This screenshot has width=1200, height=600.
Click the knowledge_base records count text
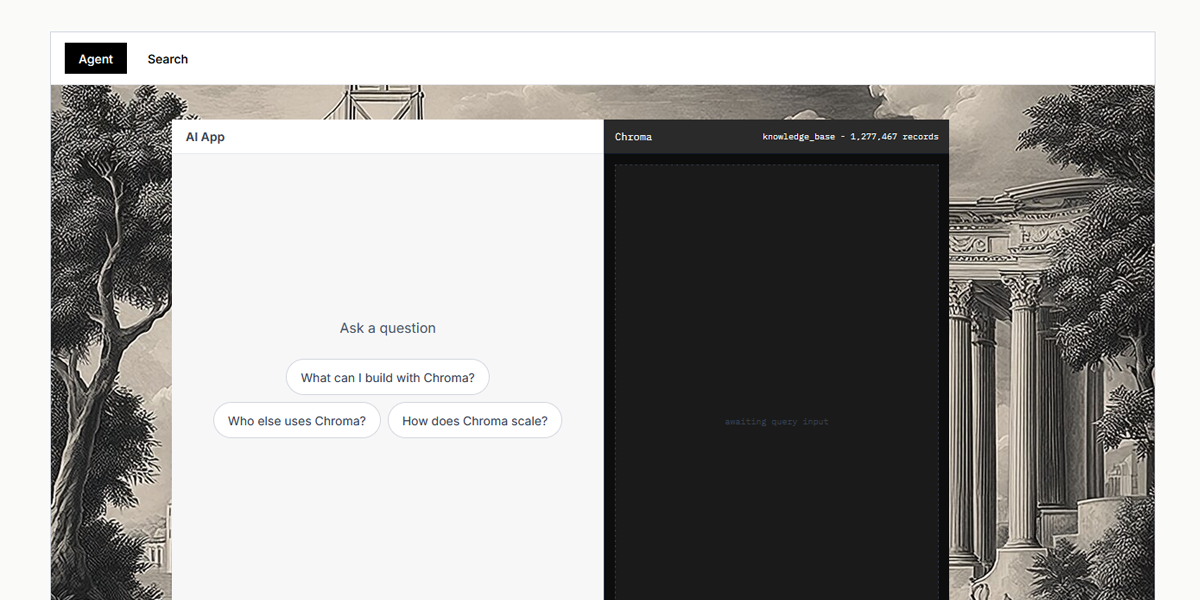[x=850, y=137]
